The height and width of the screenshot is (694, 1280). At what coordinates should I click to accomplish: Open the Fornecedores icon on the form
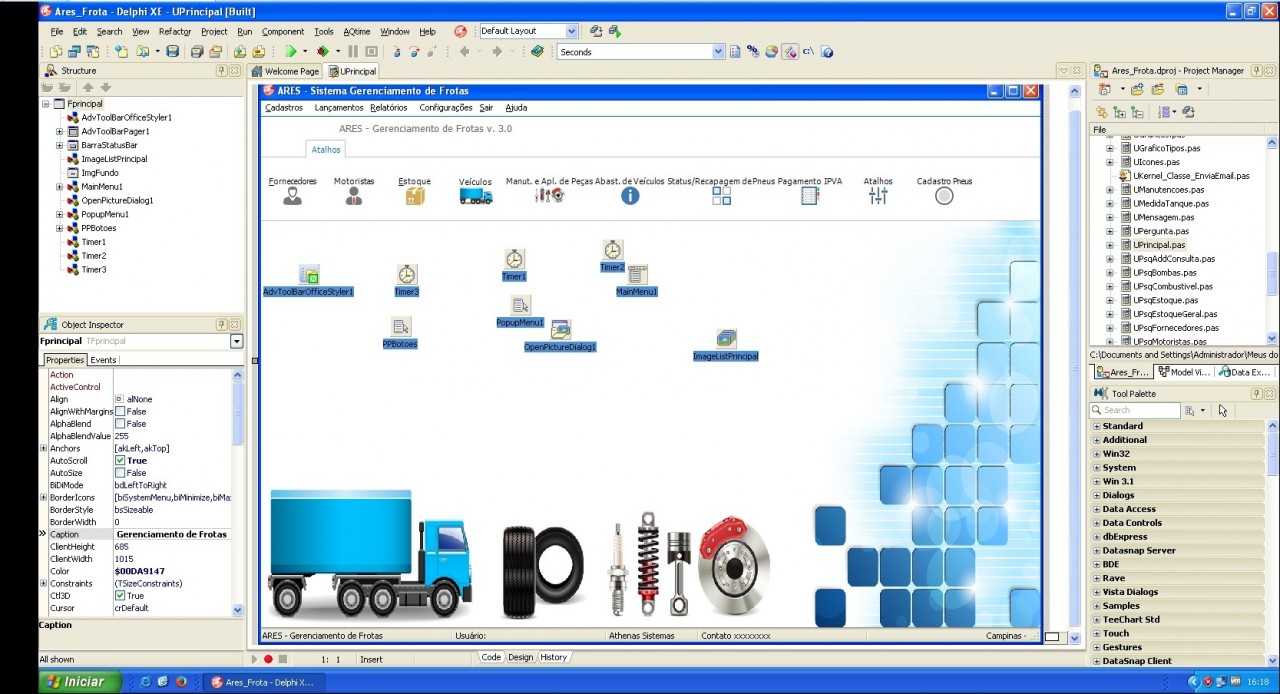coord(293,195)
